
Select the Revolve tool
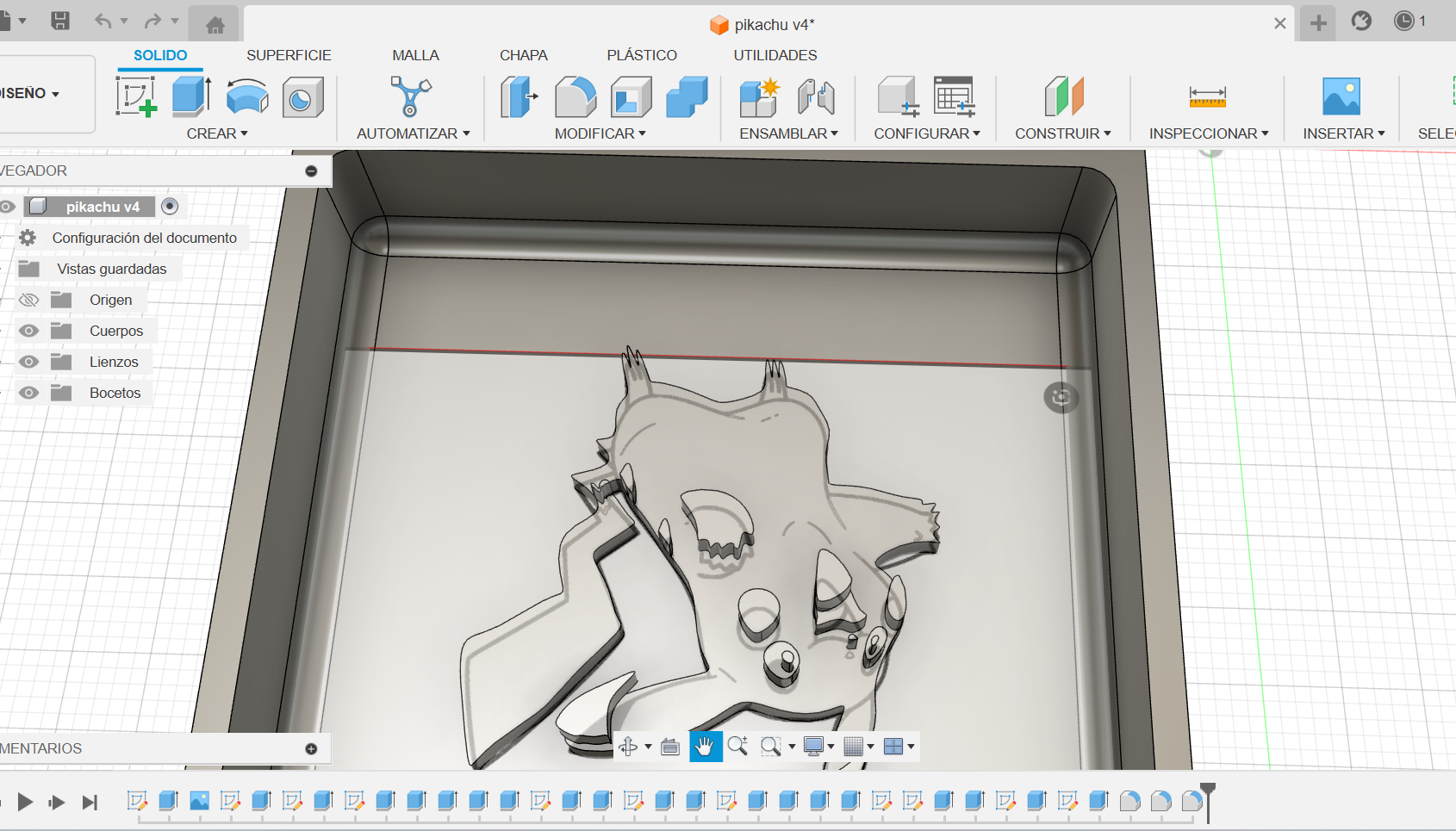coord(247,96)
